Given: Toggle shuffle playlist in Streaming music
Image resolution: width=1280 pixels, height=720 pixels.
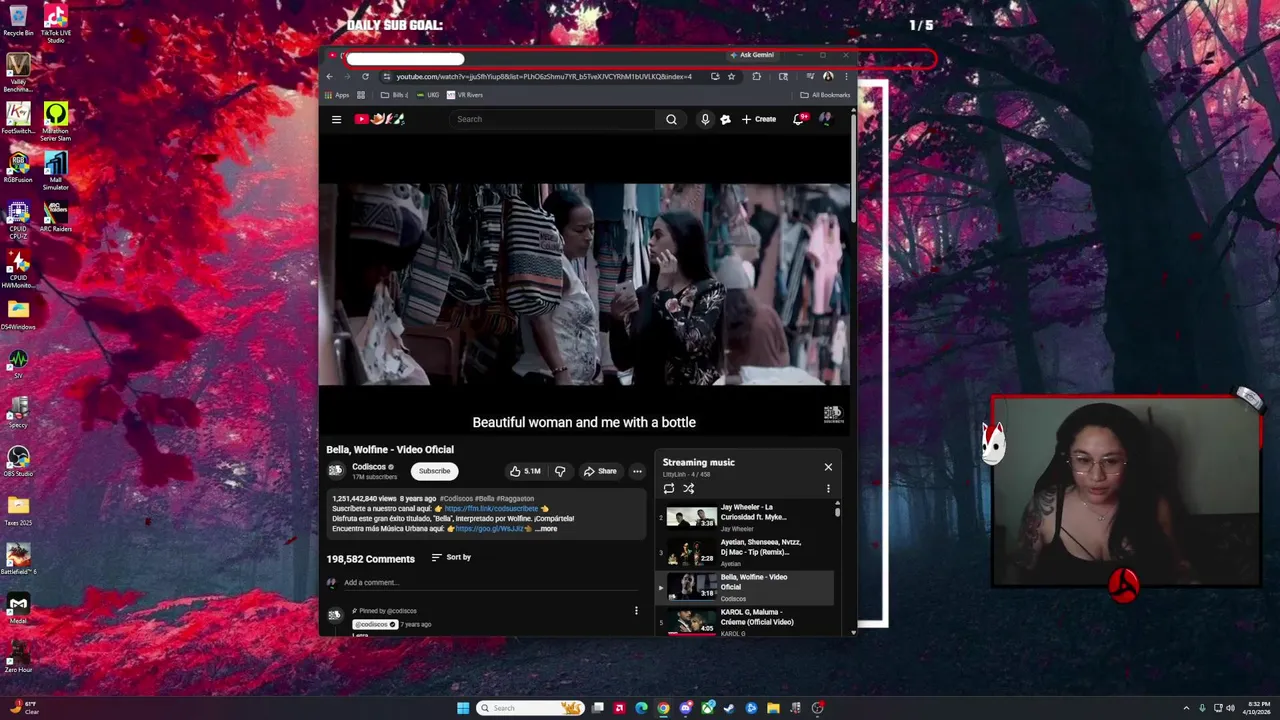Looking at the screenshot, I should coord(689,489).
